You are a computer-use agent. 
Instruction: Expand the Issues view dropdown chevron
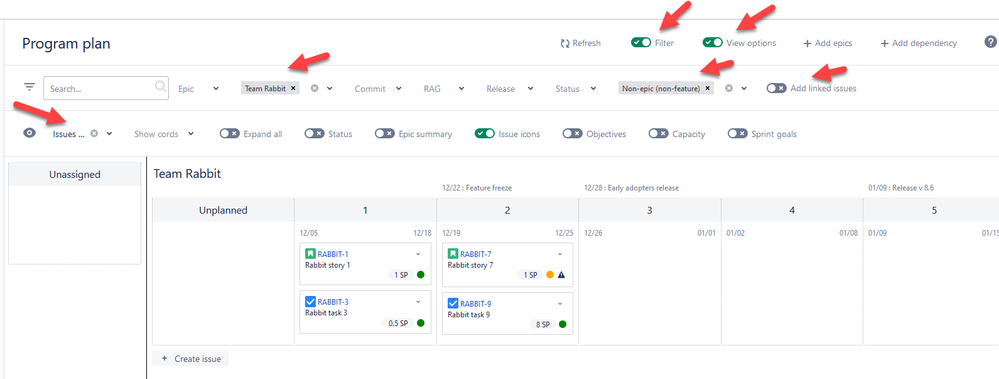(x=110, y=134)
